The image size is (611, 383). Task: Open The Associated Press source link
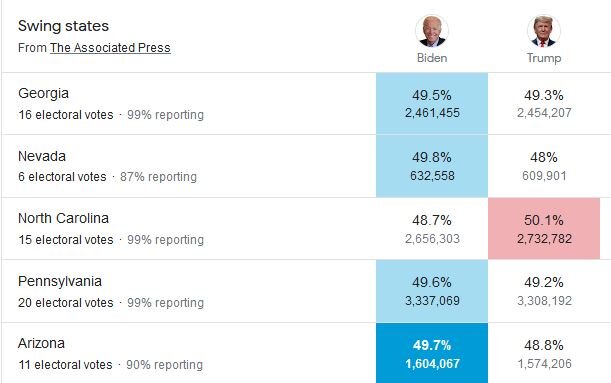click(x=110, y=48)
